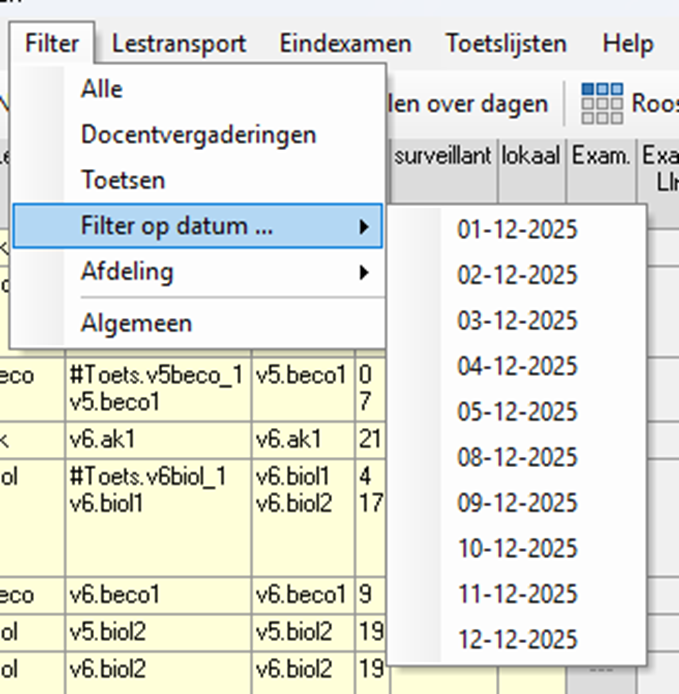Viewport: 679px width, 694px height.
Task: Filter by date 12-12-2025
Action: [x=517, y=639]
